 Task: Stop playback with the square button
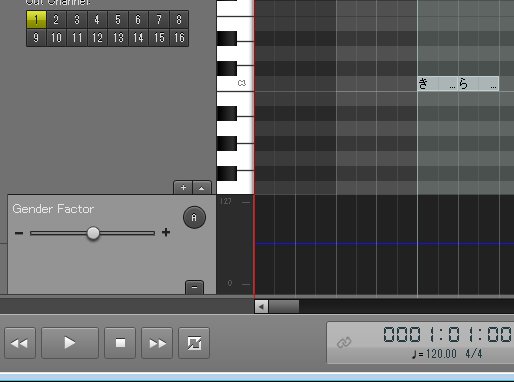(120, 343)
